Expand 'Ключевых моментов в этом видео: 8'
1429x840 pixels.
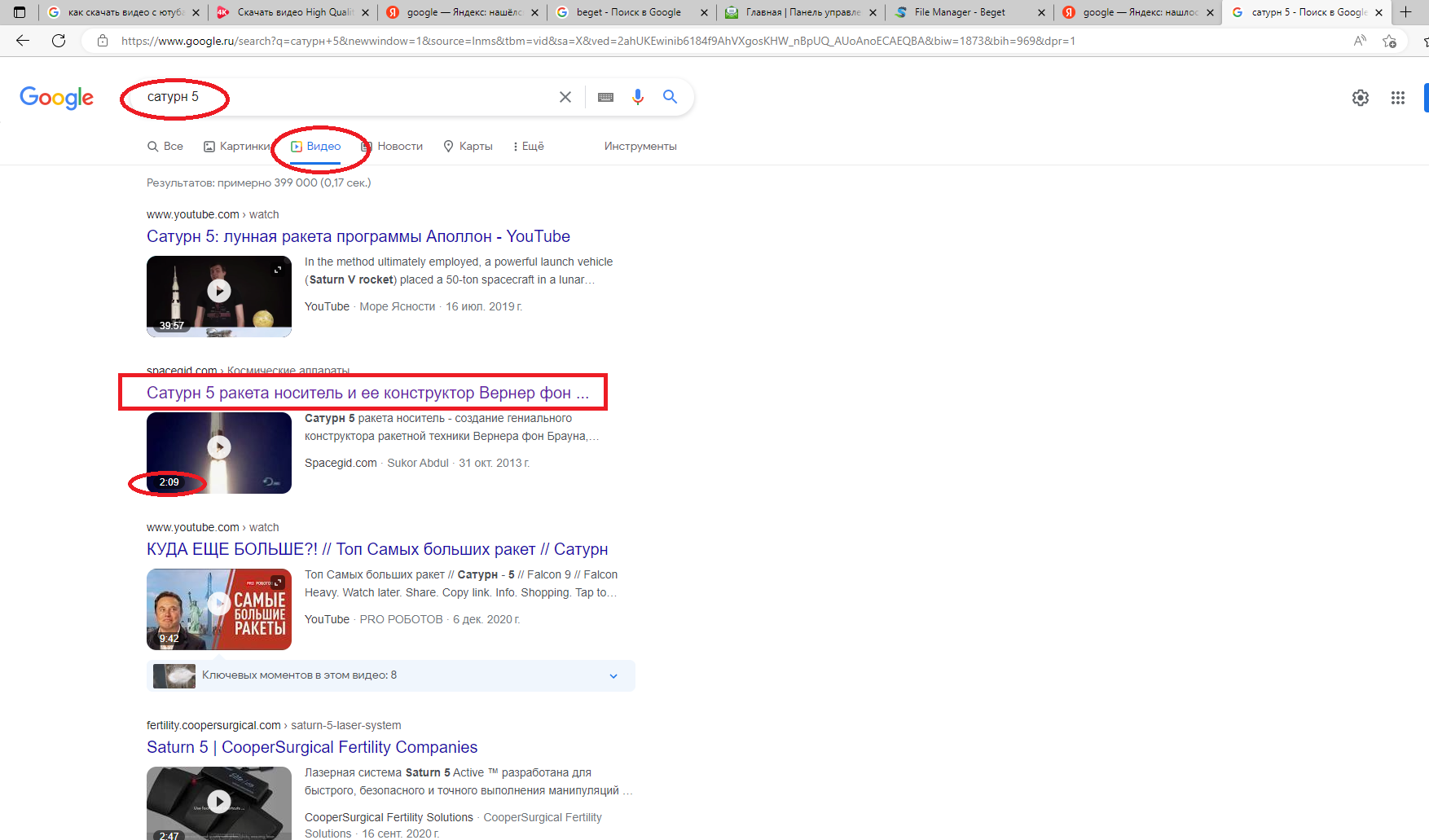point(391,675)
